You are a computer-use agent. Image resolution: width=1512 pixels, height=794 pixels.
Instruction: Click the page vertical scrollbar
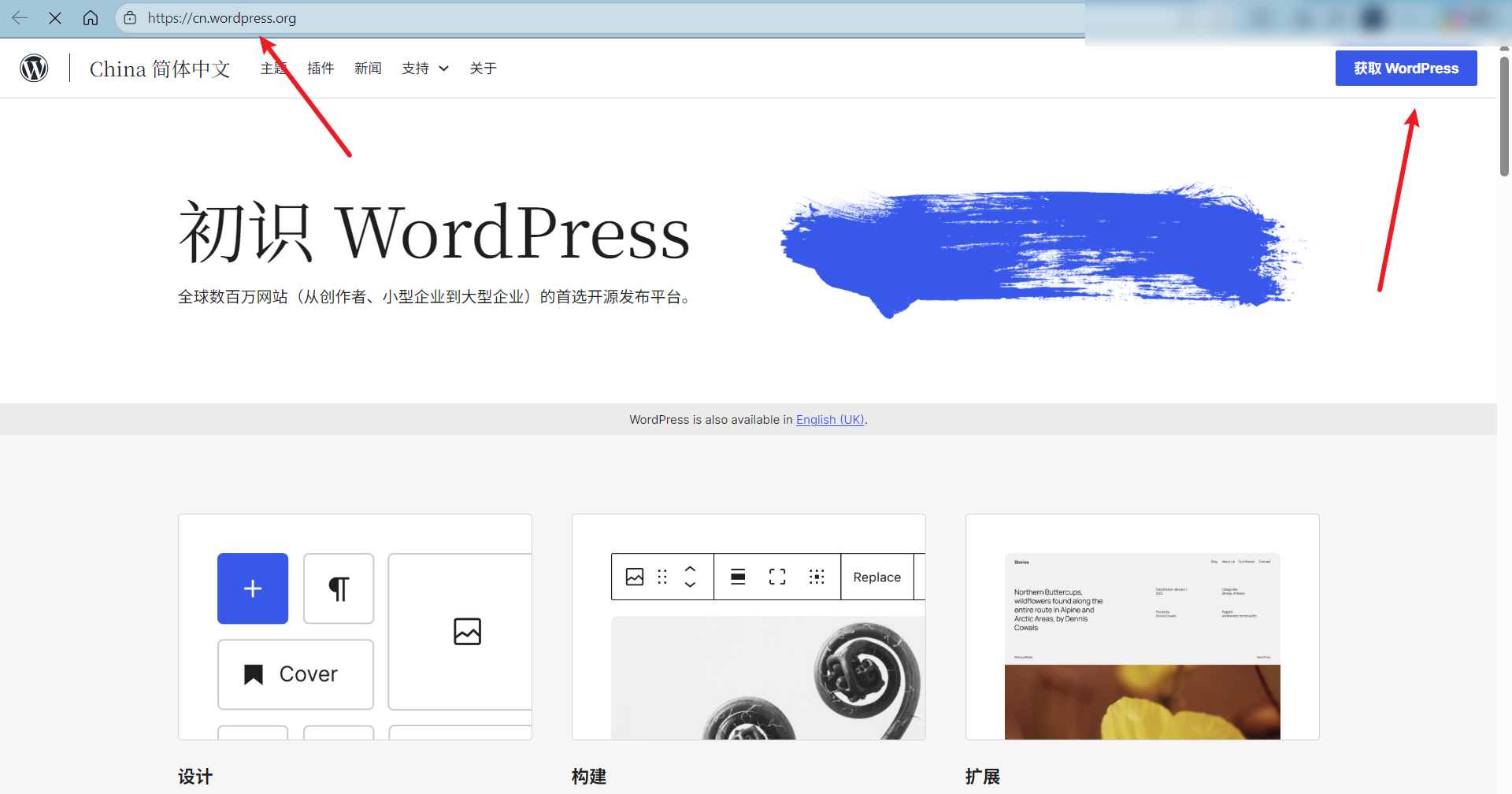(1504, 117)
